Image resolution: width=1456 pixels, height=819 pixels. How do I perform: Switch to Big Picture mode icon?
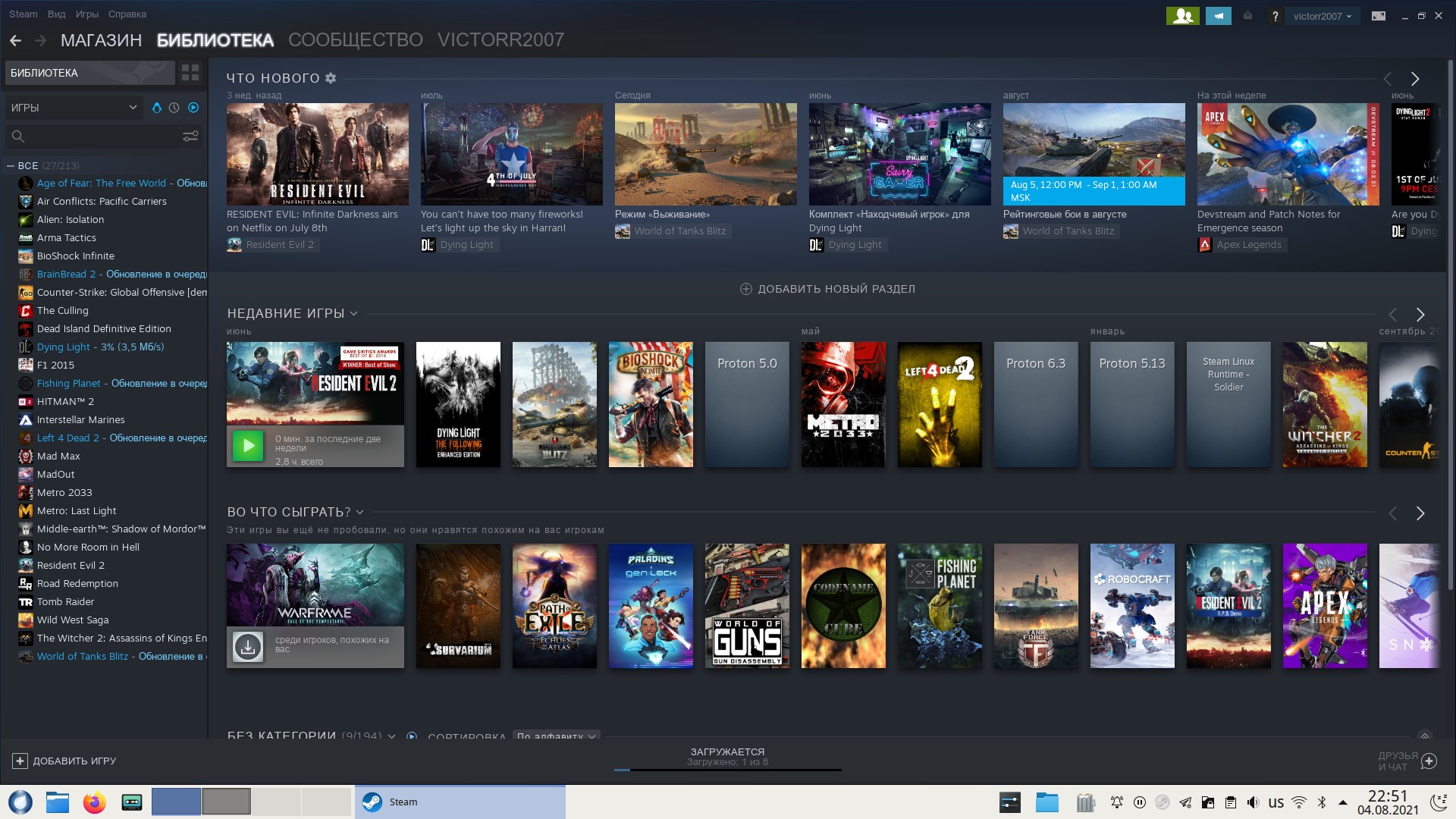click(x=1379, y=16)
